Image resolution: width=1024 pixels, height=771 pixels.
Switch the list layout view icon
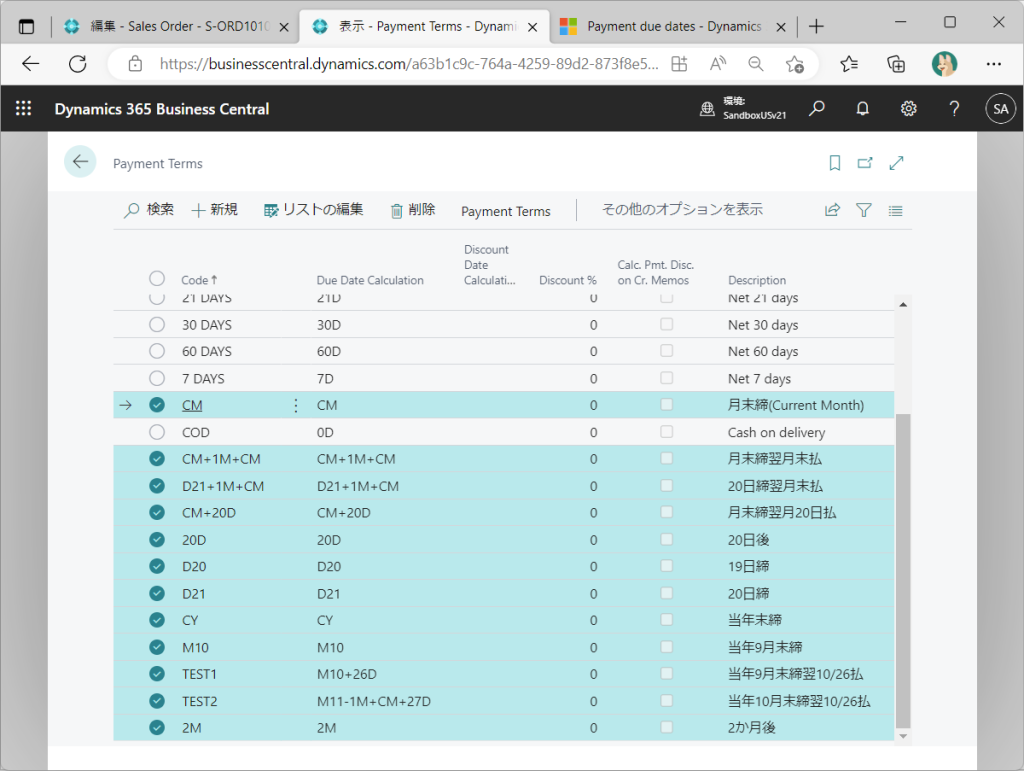(x=895, y=210)
